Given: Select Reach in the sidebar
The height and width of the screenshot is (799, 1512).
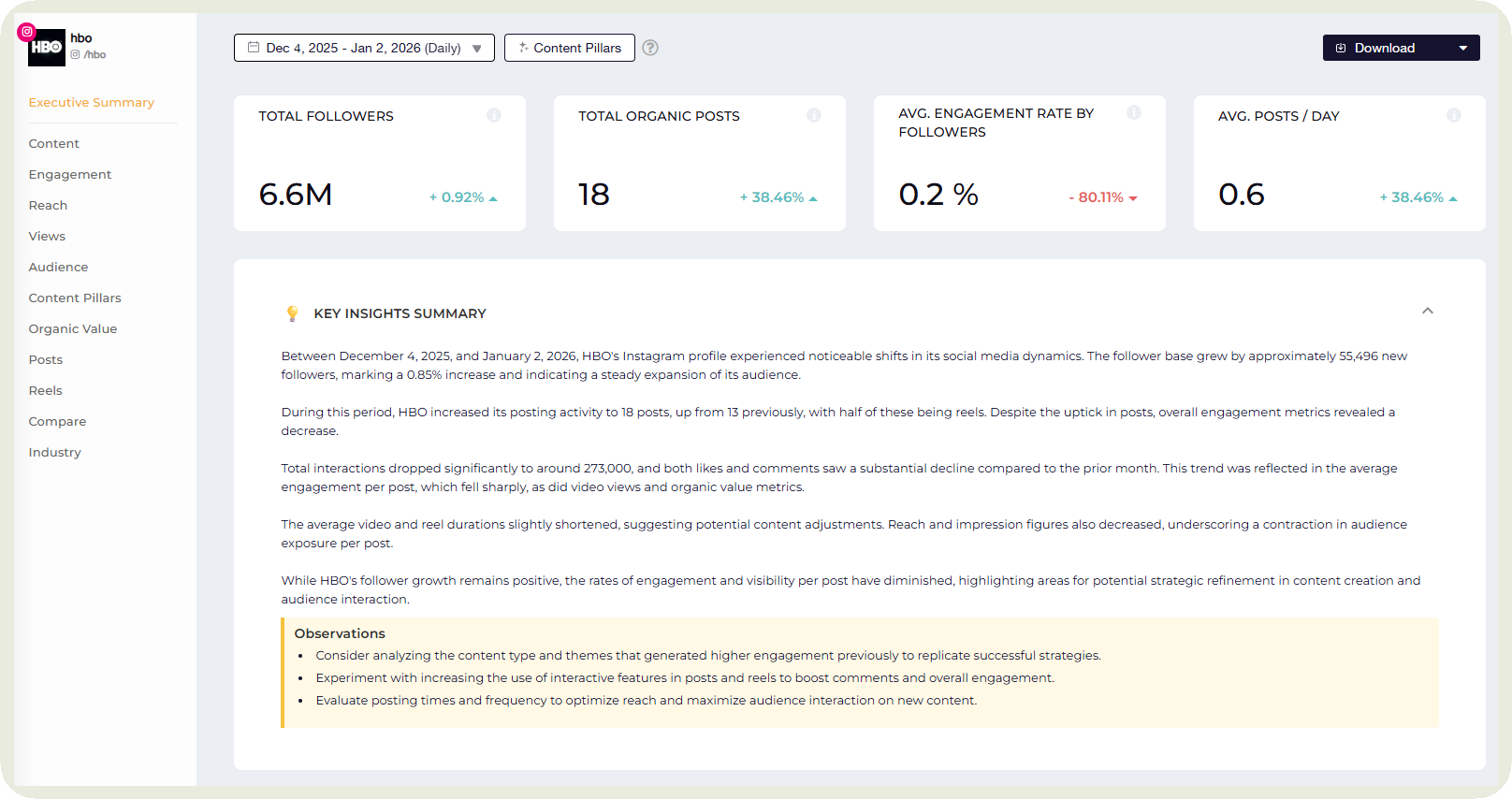Looking at the screenshot, I should [48, 205].
